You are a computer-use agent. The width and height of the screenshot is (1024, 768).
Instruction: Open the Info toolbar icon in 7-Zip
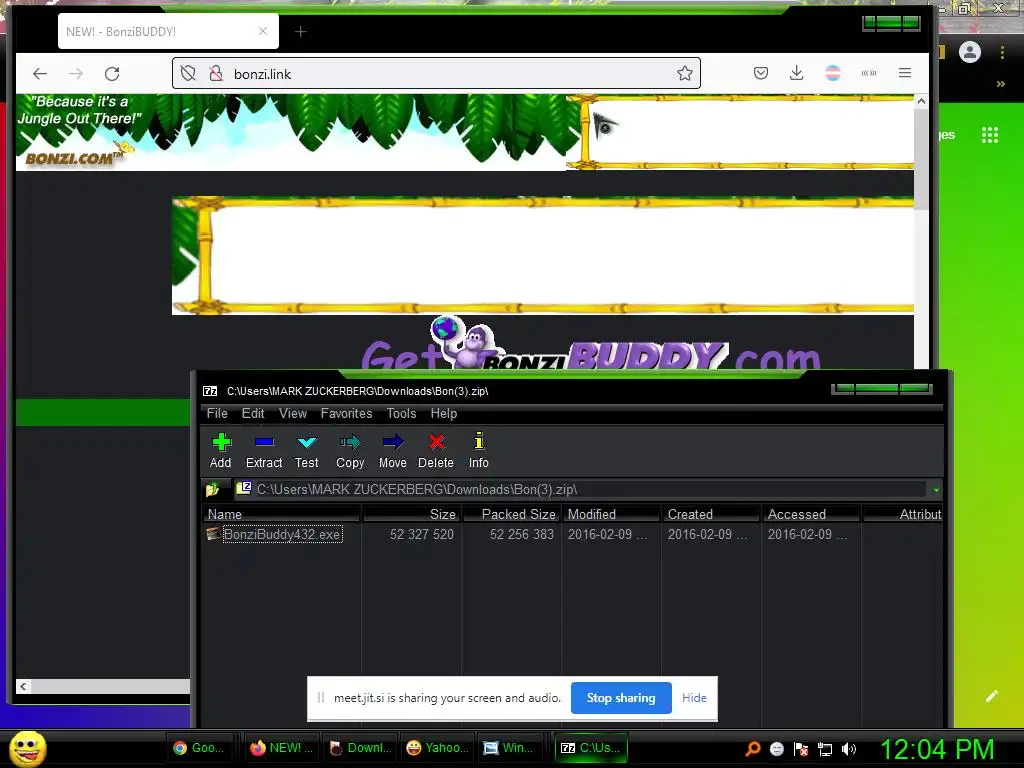click(479, 451)
